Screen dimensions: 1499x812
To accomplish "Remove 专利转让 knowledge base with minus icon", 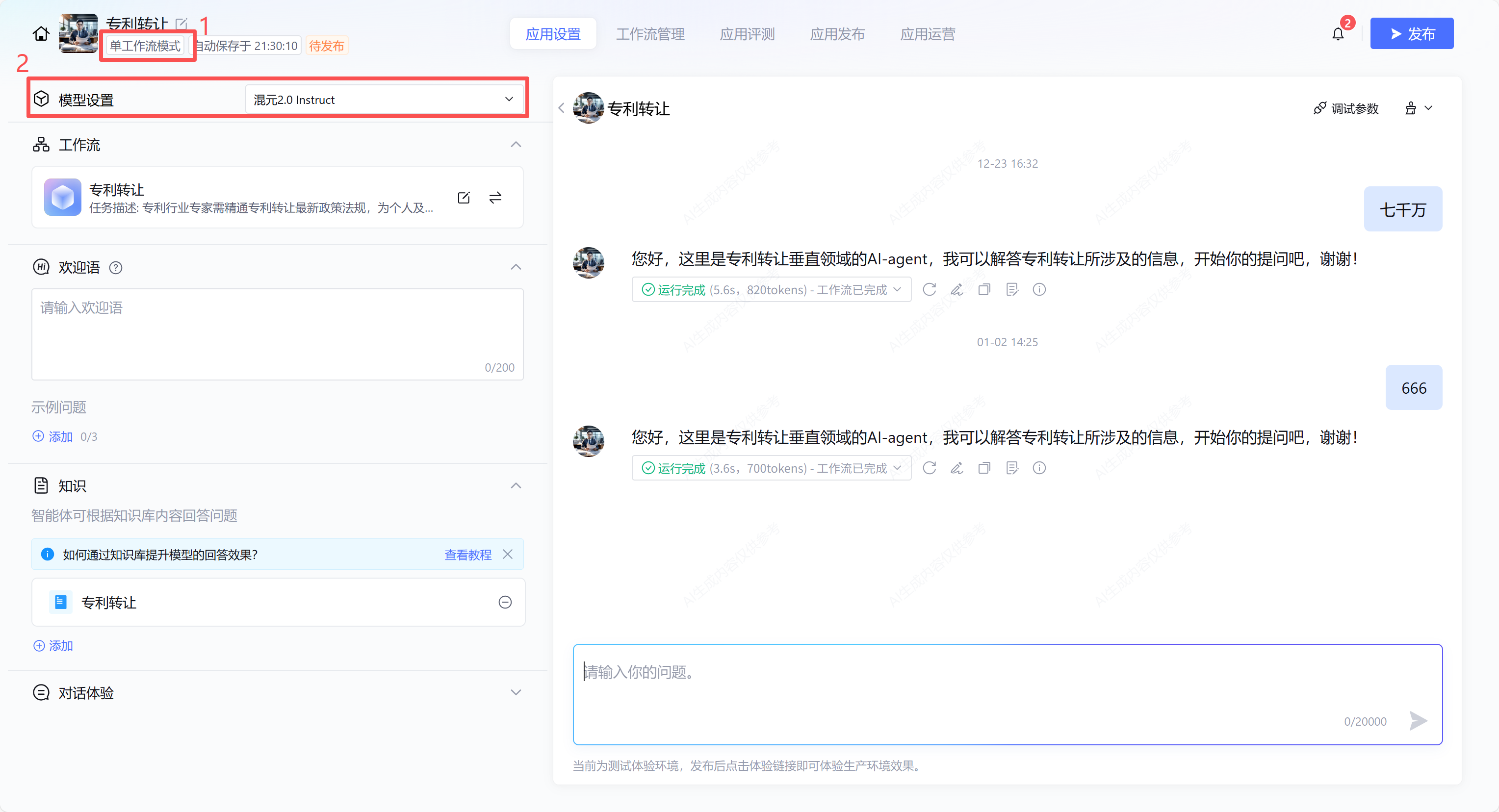I will (x=505, y=603).
